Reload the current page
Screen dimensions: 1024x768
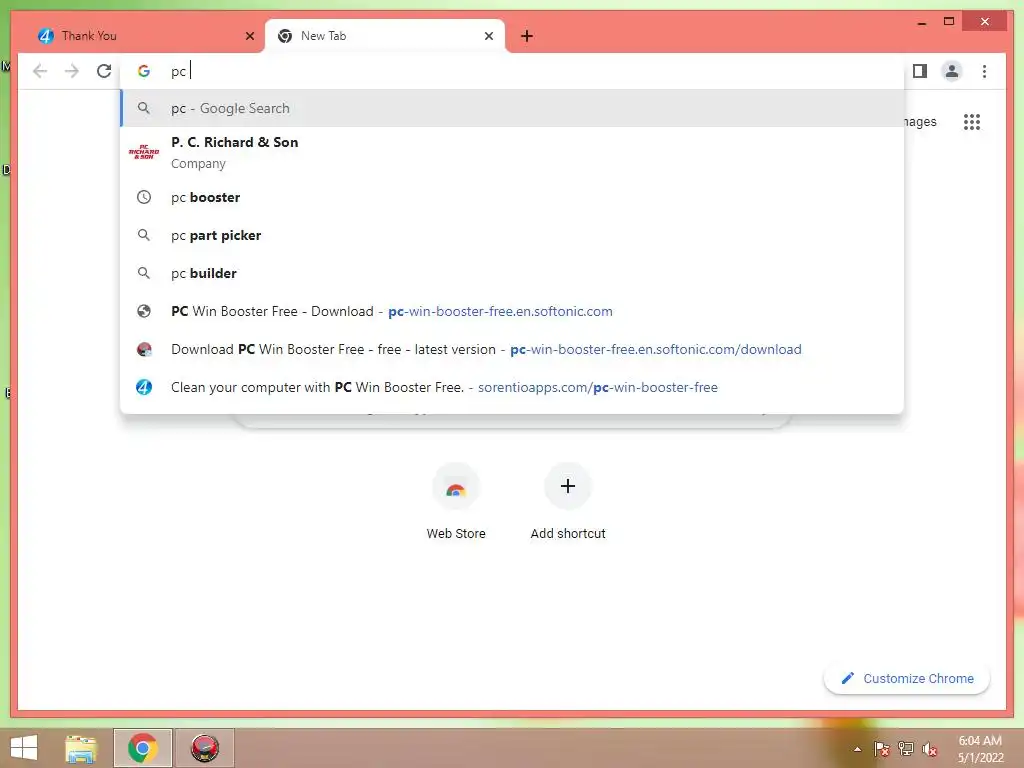coord(104,71)
